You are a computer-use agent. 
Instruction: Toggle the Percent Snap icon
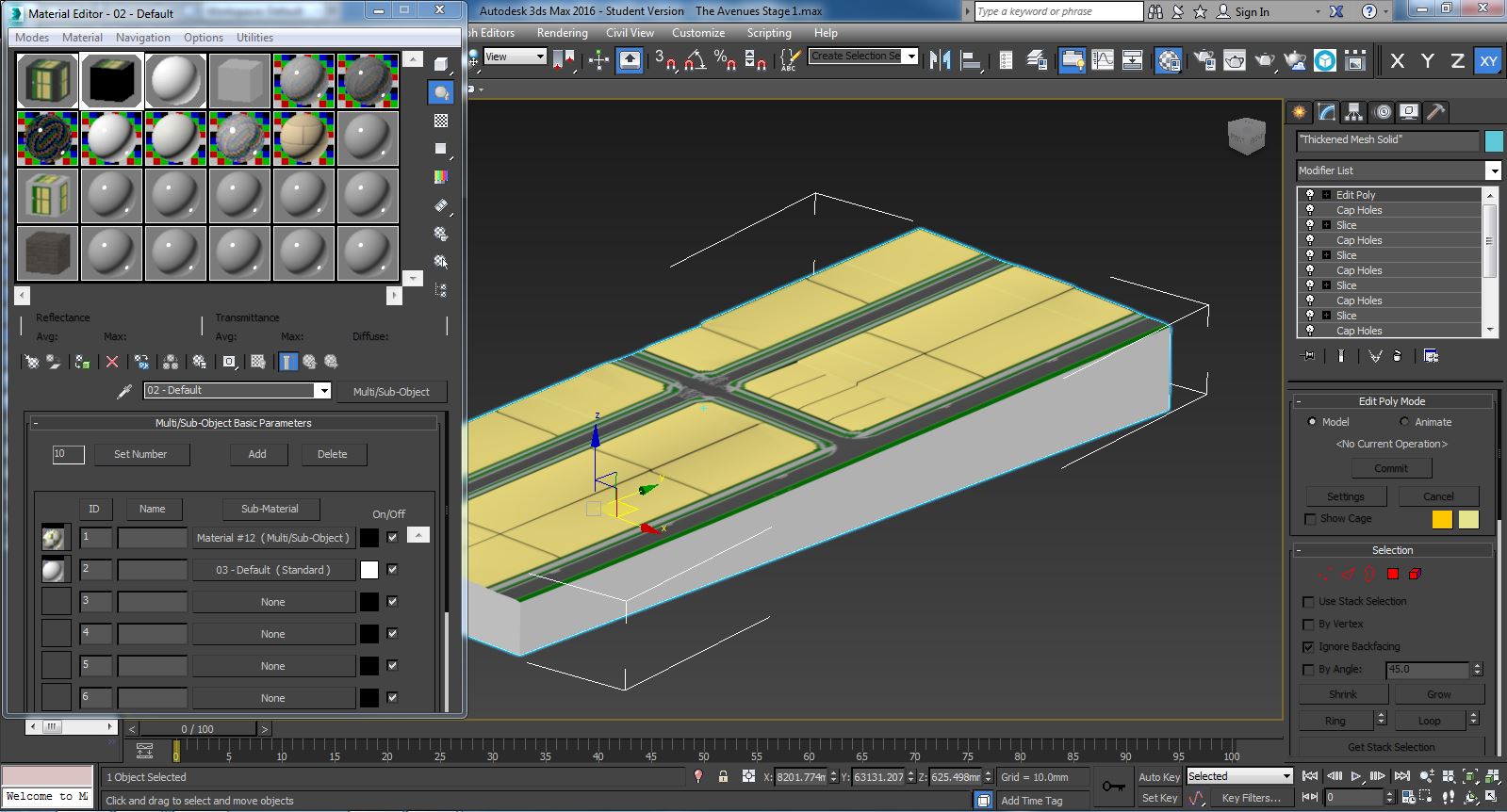point(726,60)
